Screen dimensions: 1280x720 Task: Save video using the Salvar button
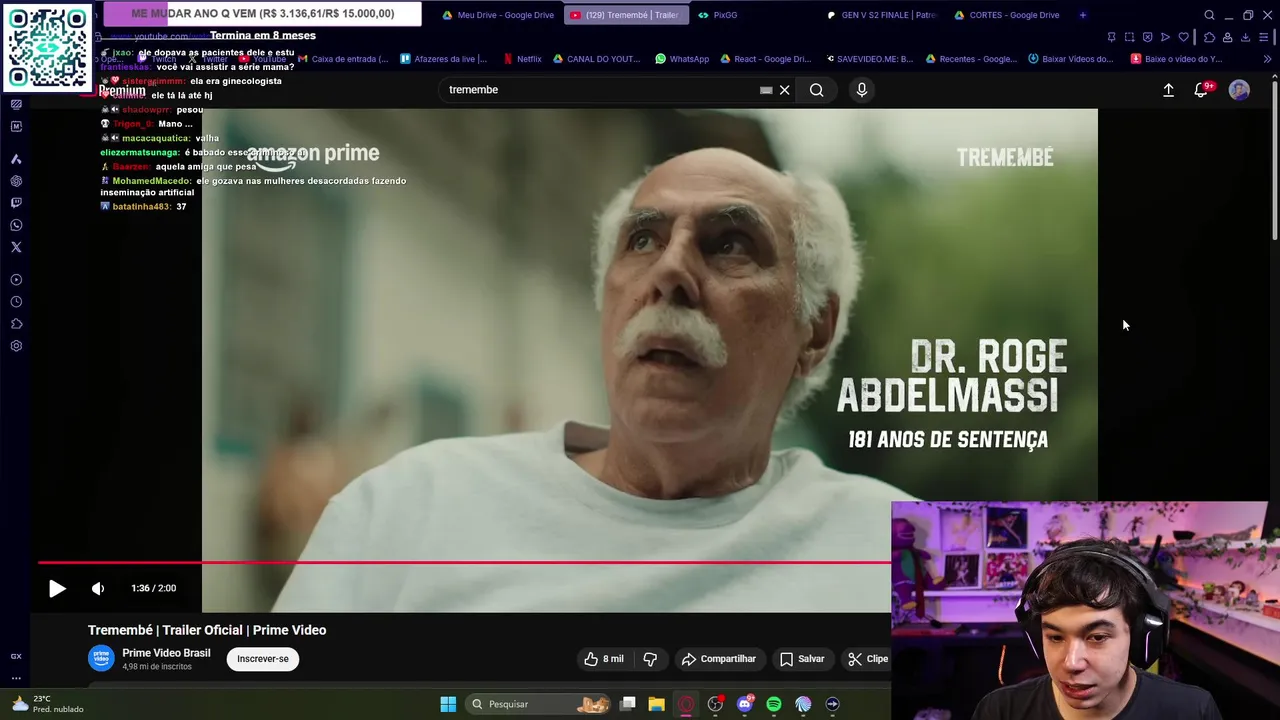click(802, 659)
